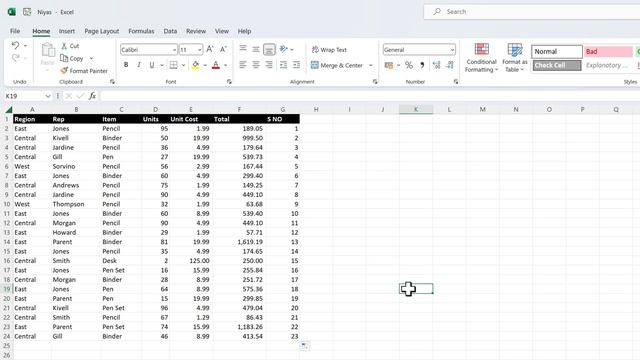Expand the Font group dialog launcher
Viewport: 640px width, 360px height.
click(229, 82)
